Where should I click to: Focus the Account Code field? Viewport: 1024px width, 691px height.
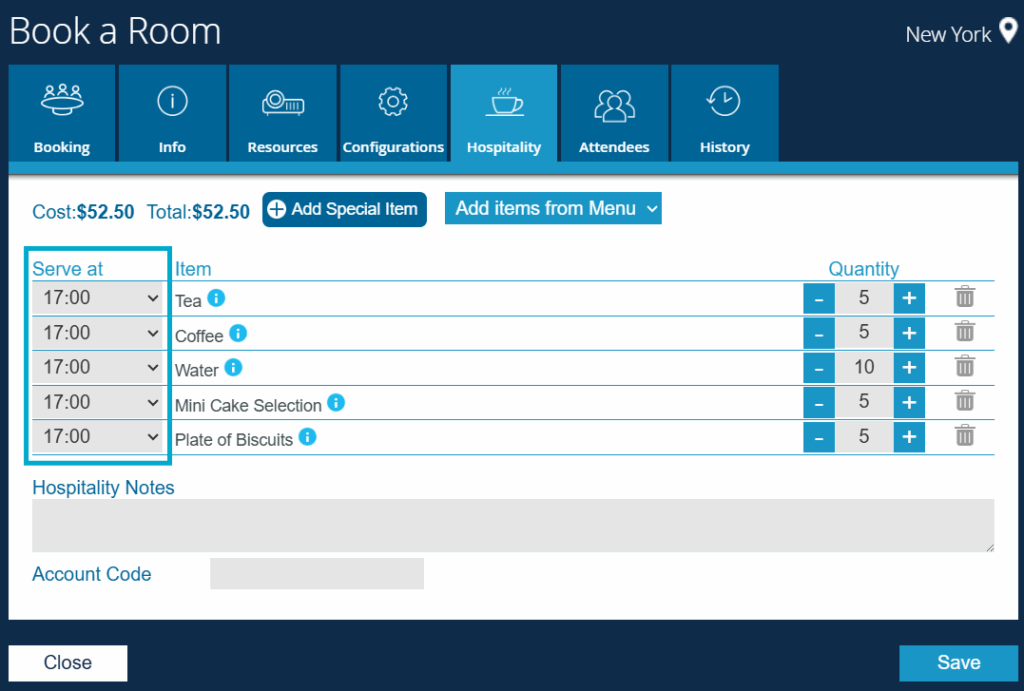pos(316,574)
